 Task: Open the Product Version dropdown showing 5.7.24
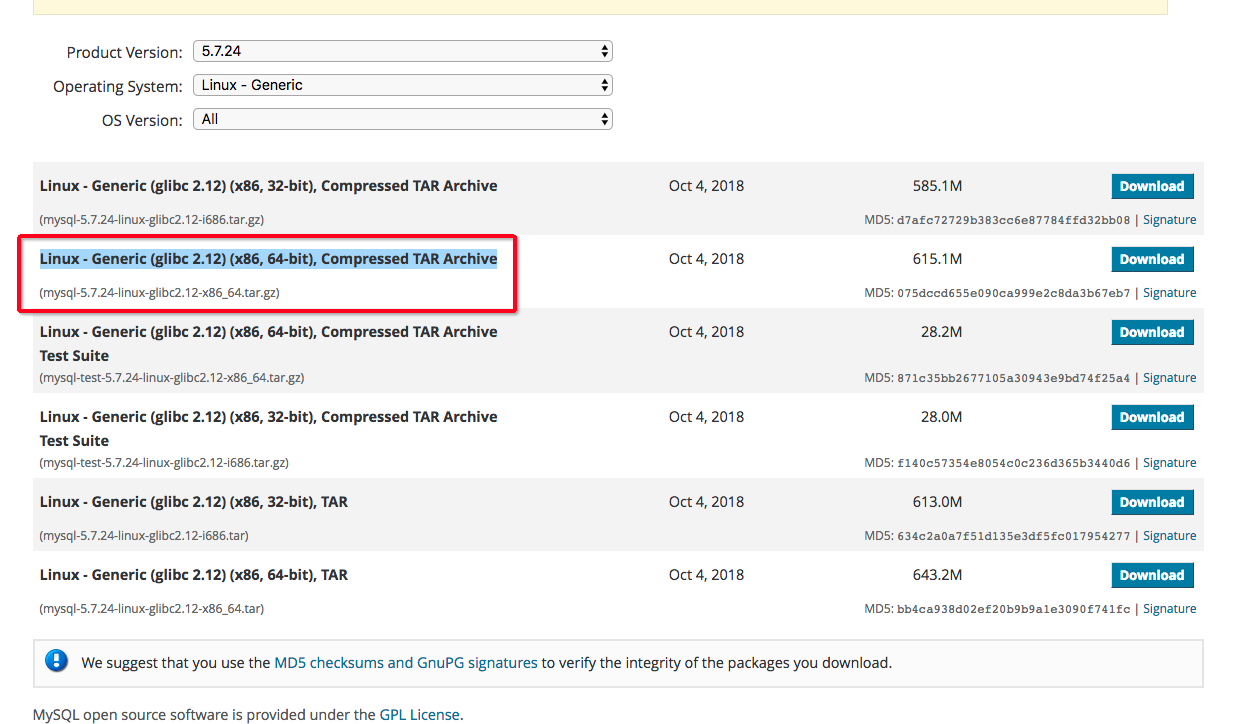tap(402, 51)
